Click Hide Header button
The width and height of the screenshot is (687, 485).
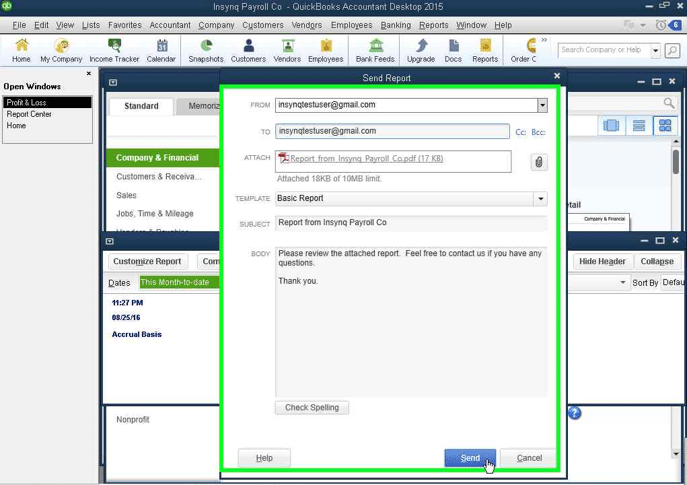(x=602, y=262)
